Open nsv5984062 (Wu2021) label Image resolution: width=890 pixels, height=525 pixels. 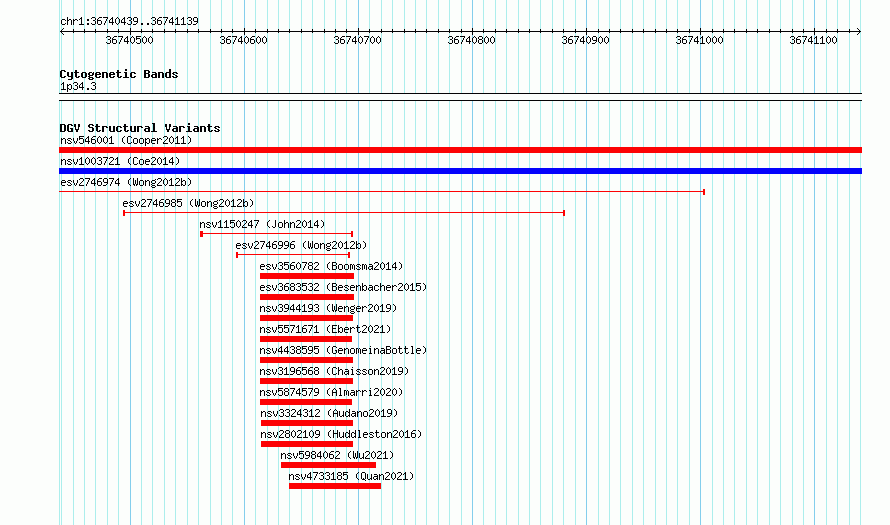pos(337,455)
